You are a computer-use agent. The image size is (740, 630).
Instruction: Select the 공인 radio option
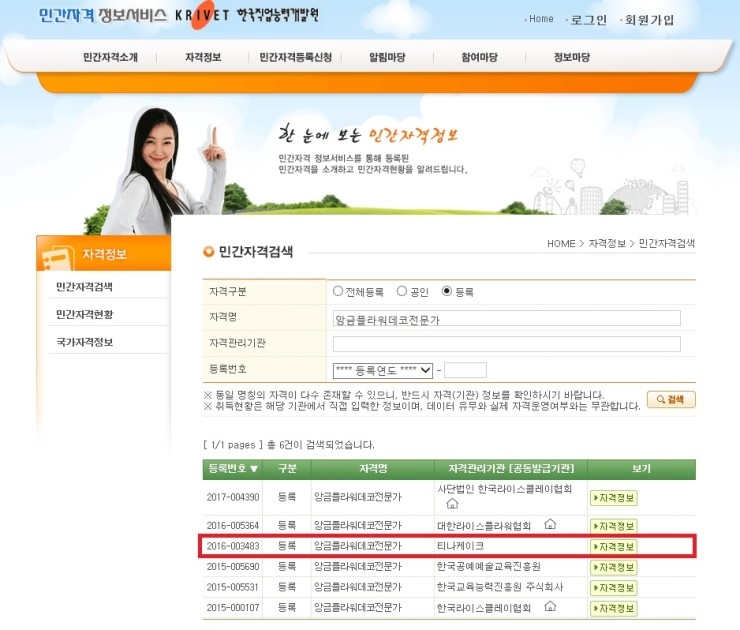(x=402, y=291)
